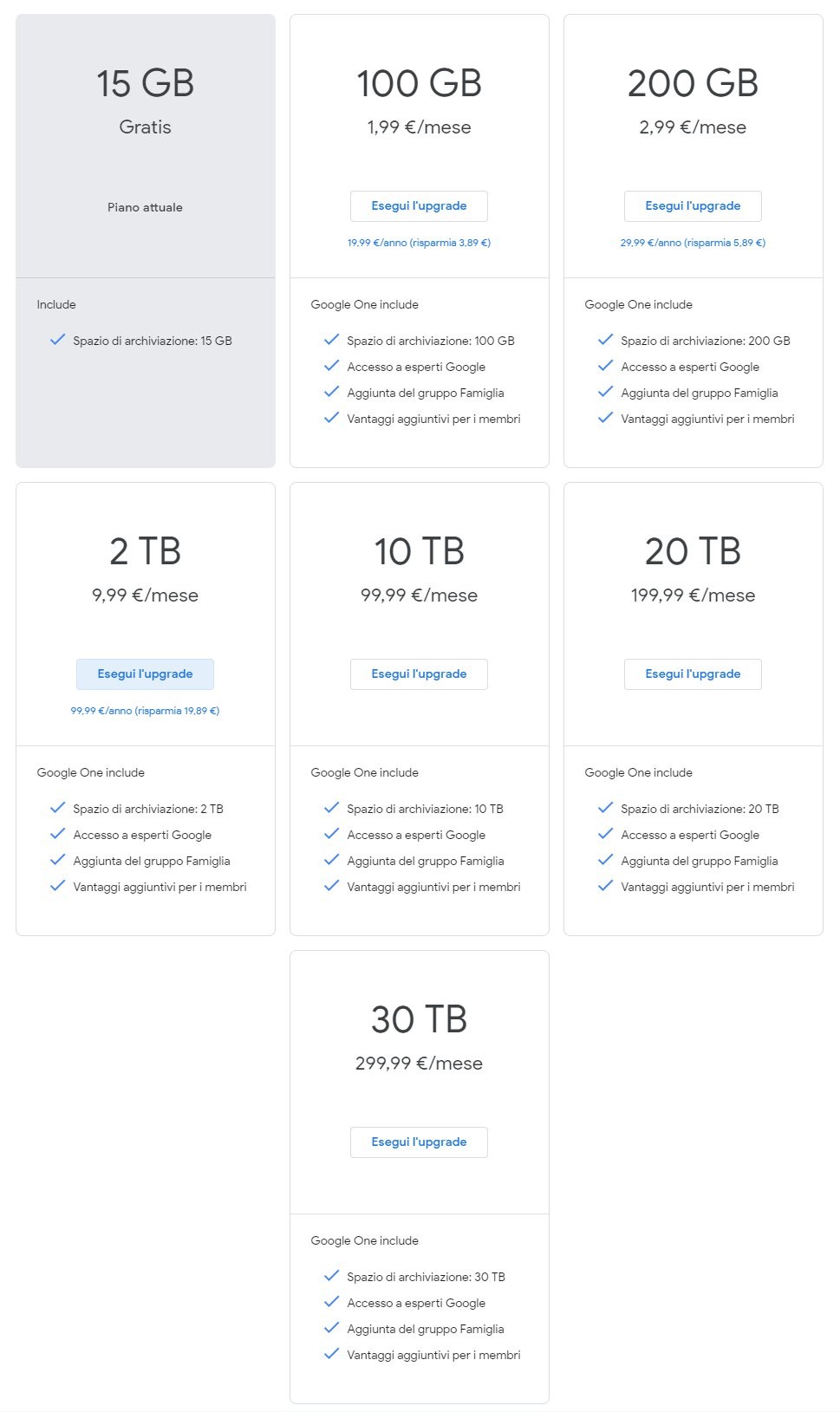Select the highlighted 2 TB upgrade button
840x1412 pixels.
pyautogui.click(x=145, y=674)
